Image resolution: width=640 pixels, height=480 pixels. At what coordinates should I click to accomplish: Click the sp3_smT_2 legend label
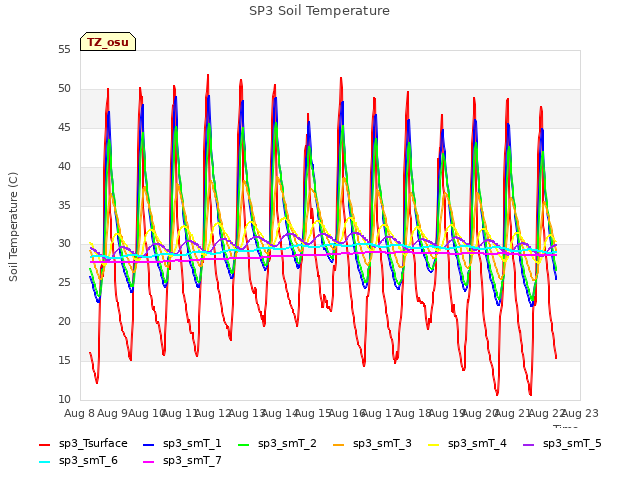[287, 443]
